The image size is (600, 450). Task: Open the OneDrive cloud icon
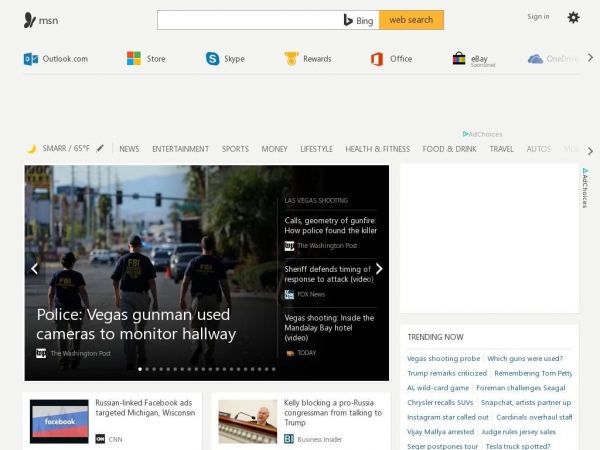(535, 59)
